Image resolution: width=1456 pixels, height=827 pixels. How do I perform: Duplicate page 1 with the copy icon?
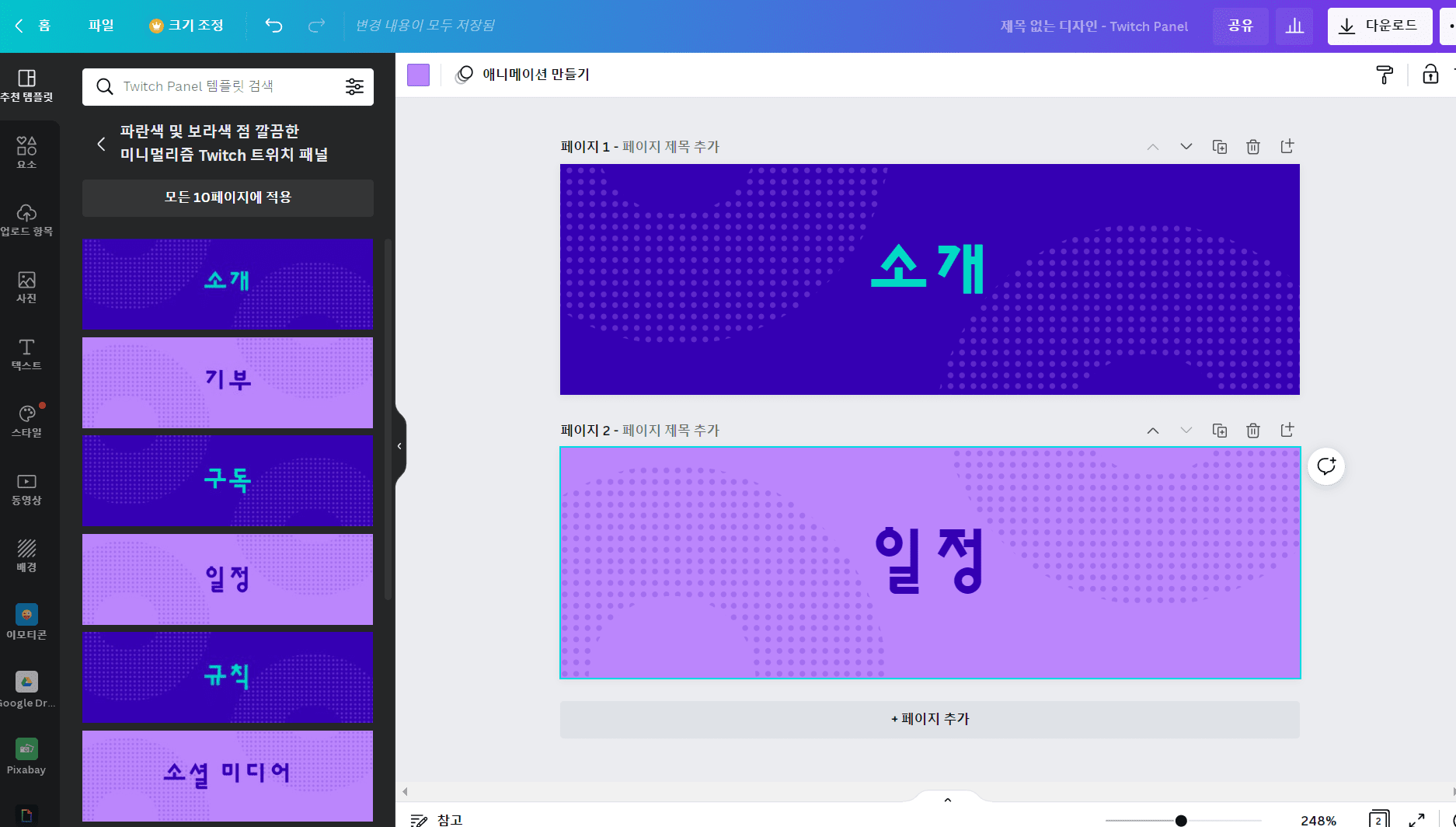[1219, 146]
